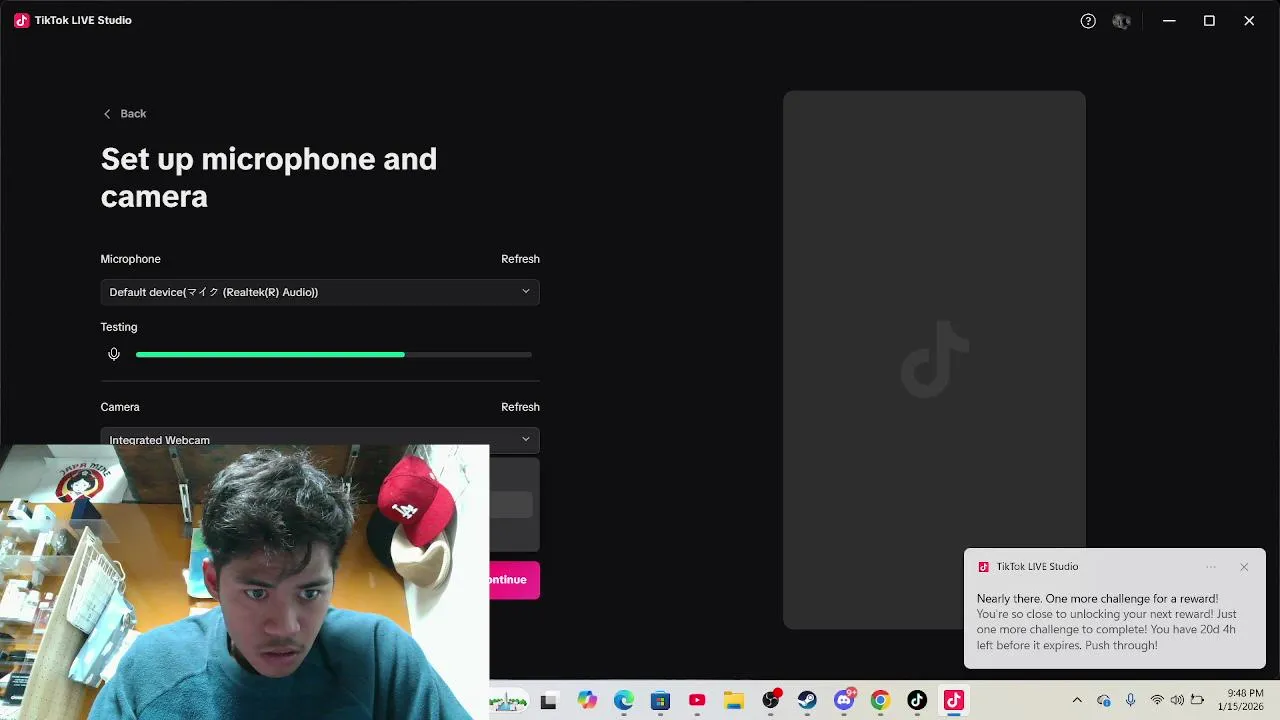Open the OBS Studio taskbar icon
This screenshot has height=720, width=1280.
[x=771, y=700]
